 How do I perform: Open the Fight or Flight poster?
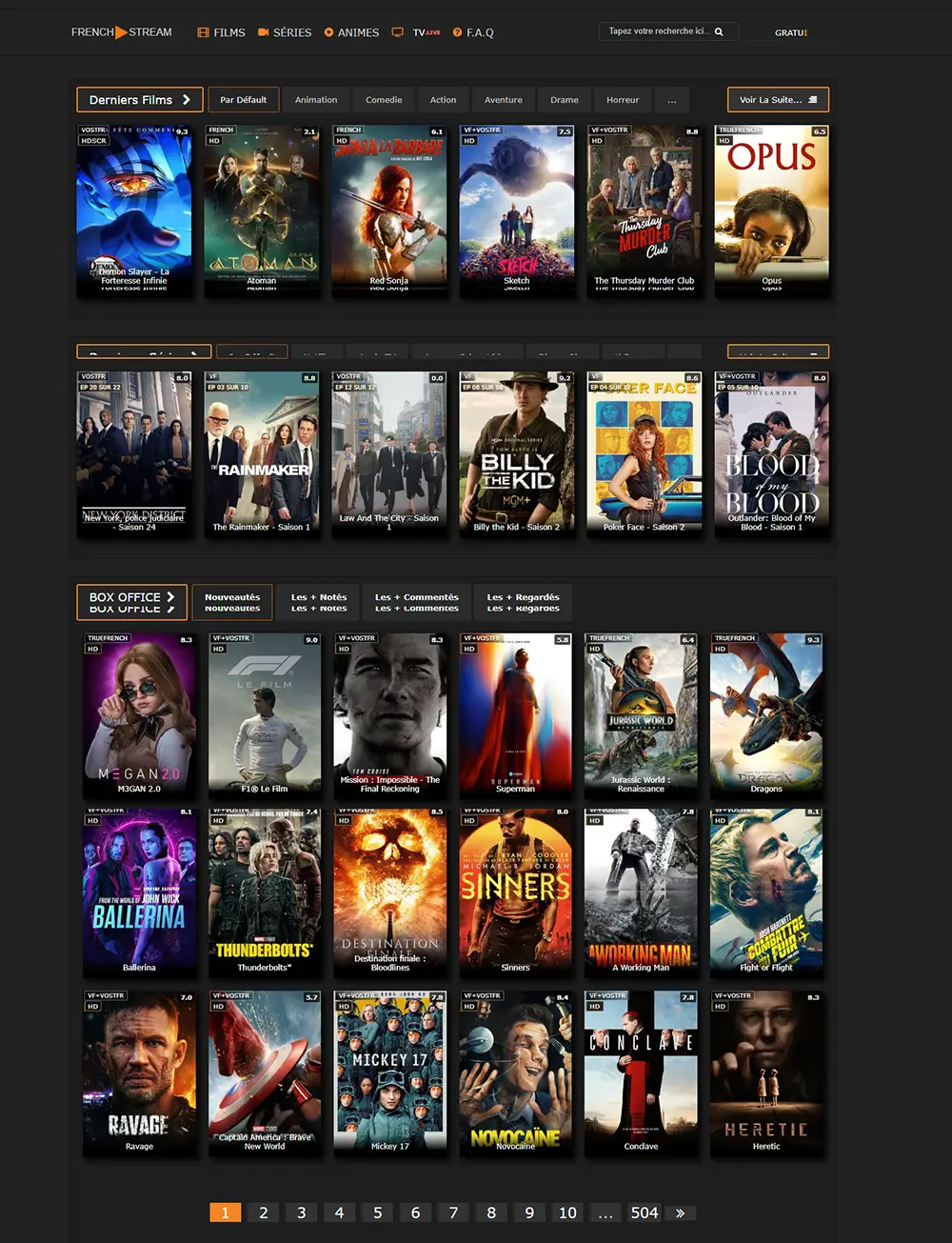point(766,892)
